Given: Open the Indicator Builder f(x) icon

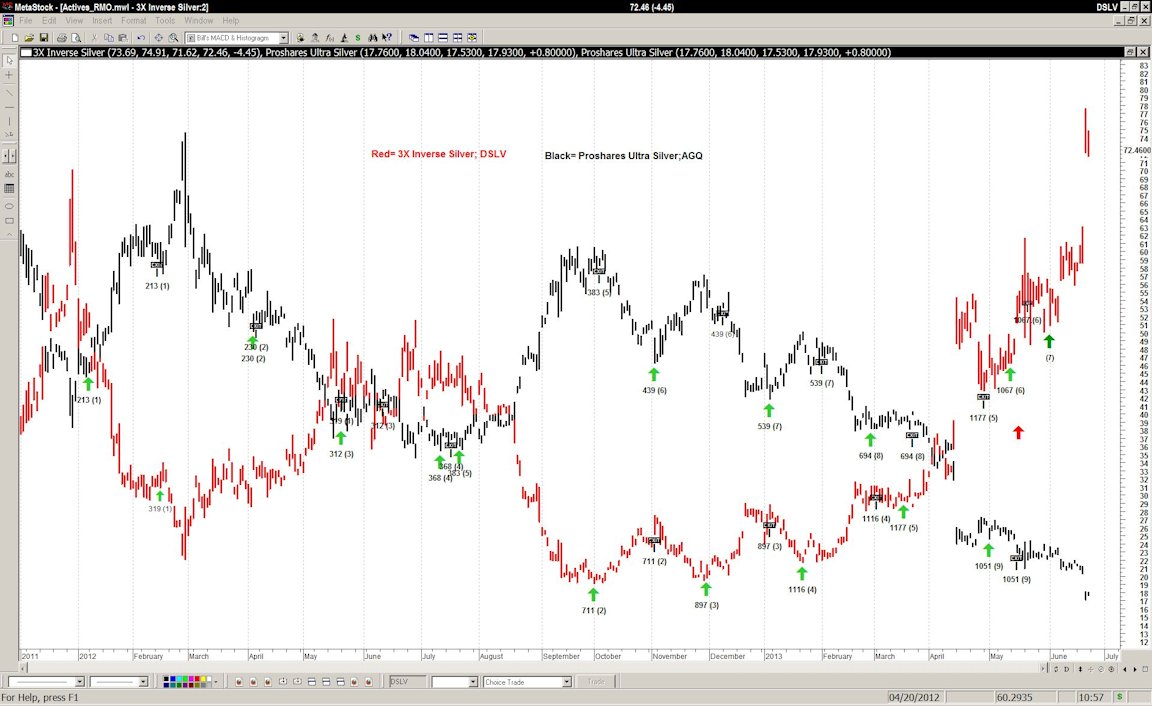Looking at the screenshot, I should [x=329, y=37].
